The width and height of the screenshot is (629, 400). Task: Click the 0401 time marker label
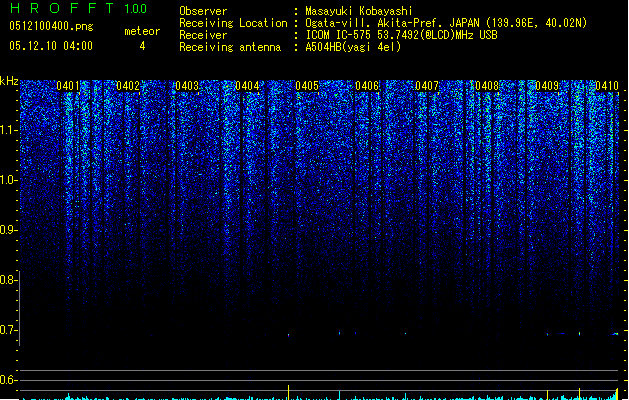point(68,86)
